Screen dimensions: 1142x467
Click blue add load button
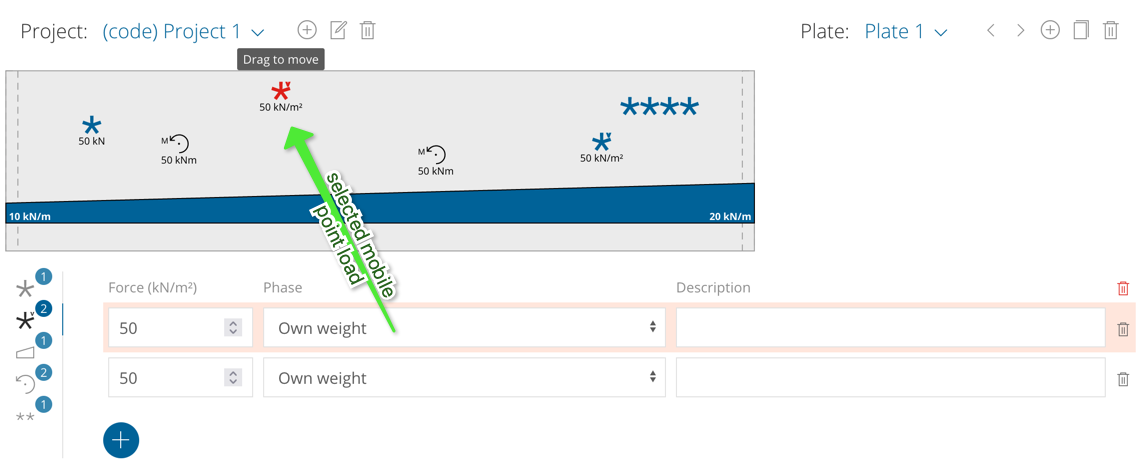(121, 440)
